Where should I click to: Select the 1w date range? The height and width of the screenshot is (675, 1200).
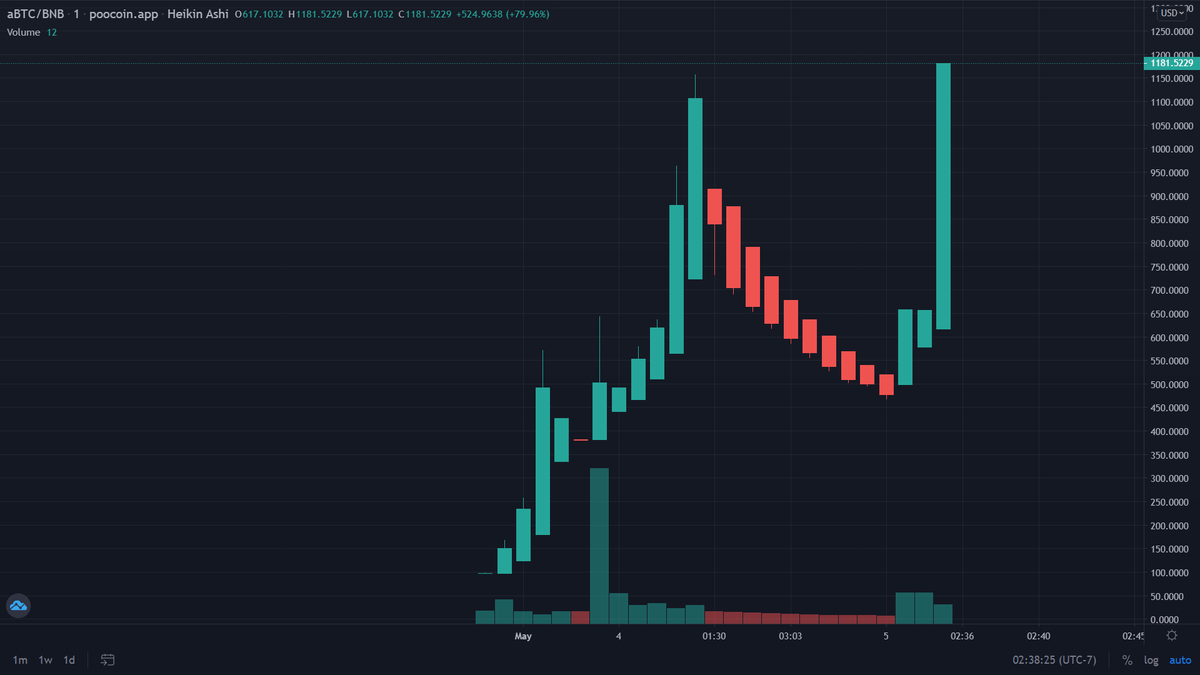[45, 660]
